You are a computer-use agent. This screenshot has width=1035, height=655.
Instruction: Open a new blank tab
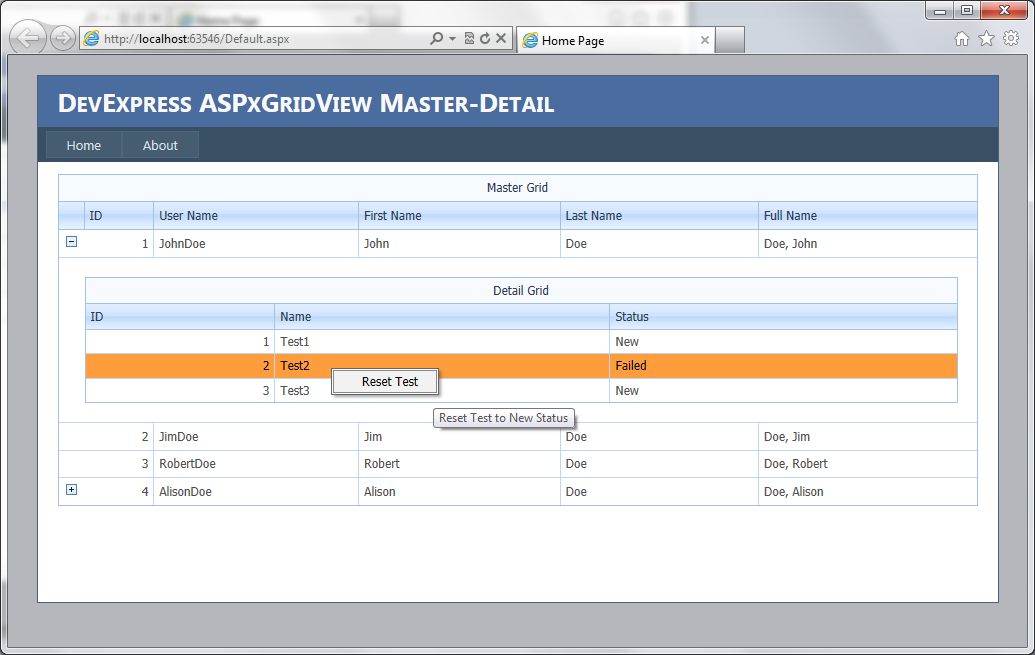pyautogui.click(x=730, y=40)
